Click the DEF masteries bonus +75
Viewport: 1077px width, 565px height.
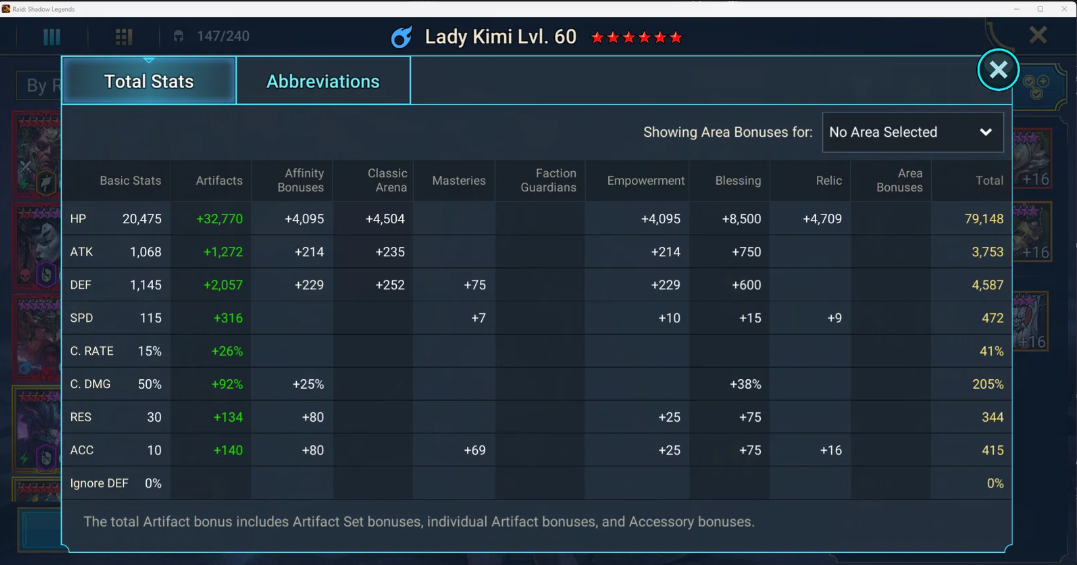475,285
